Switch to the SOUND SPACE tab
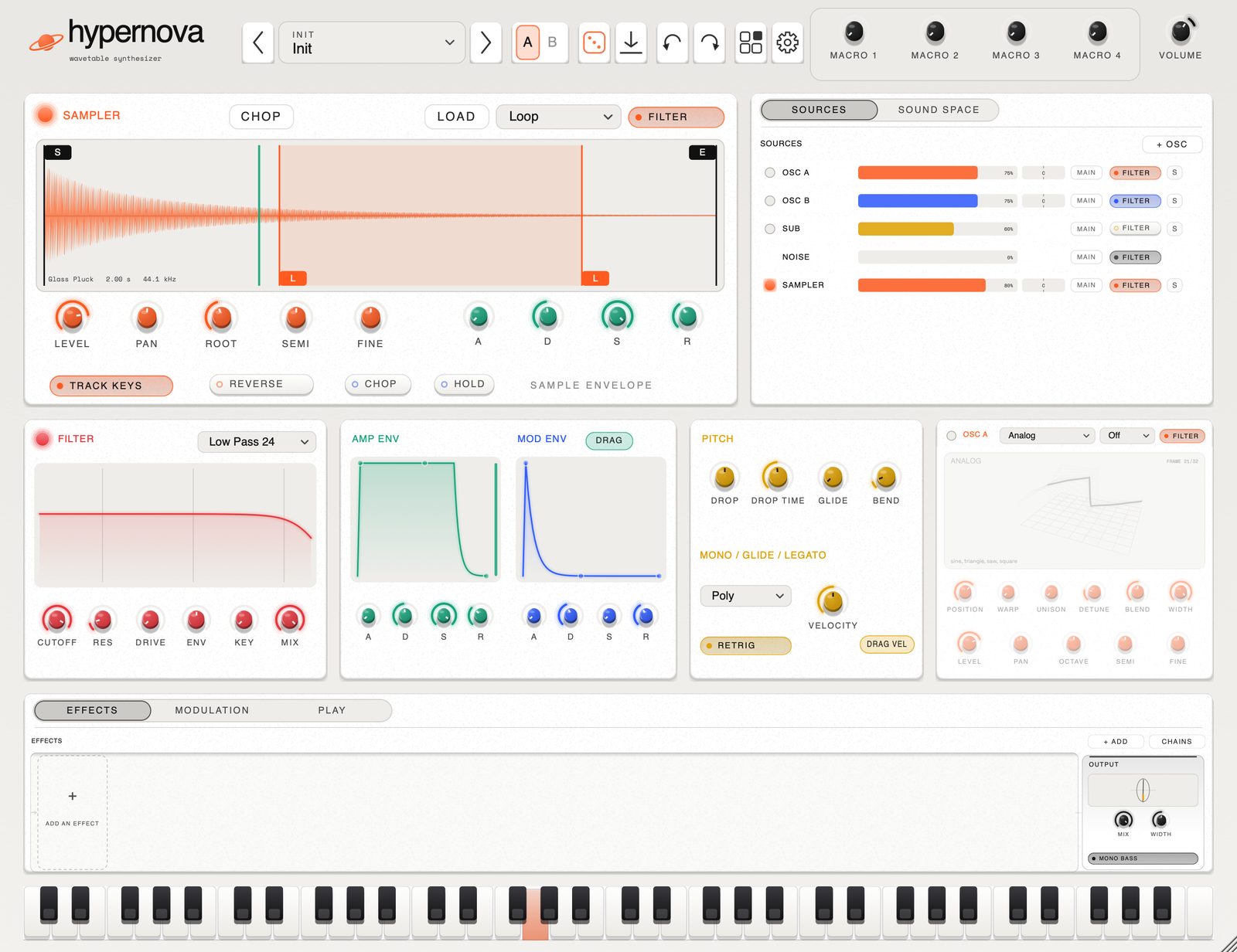 tap(938, 110)
